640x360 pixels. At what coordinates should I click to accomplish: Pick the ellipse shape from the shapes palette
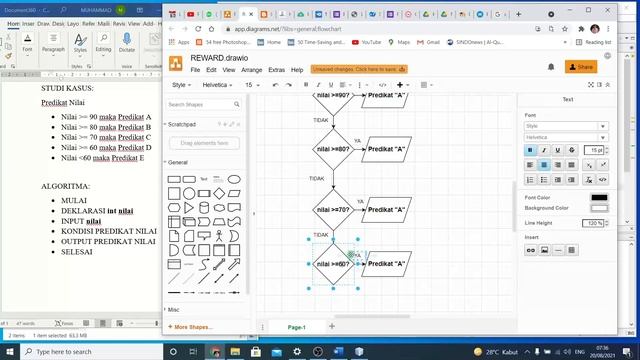tap(234, 180)
